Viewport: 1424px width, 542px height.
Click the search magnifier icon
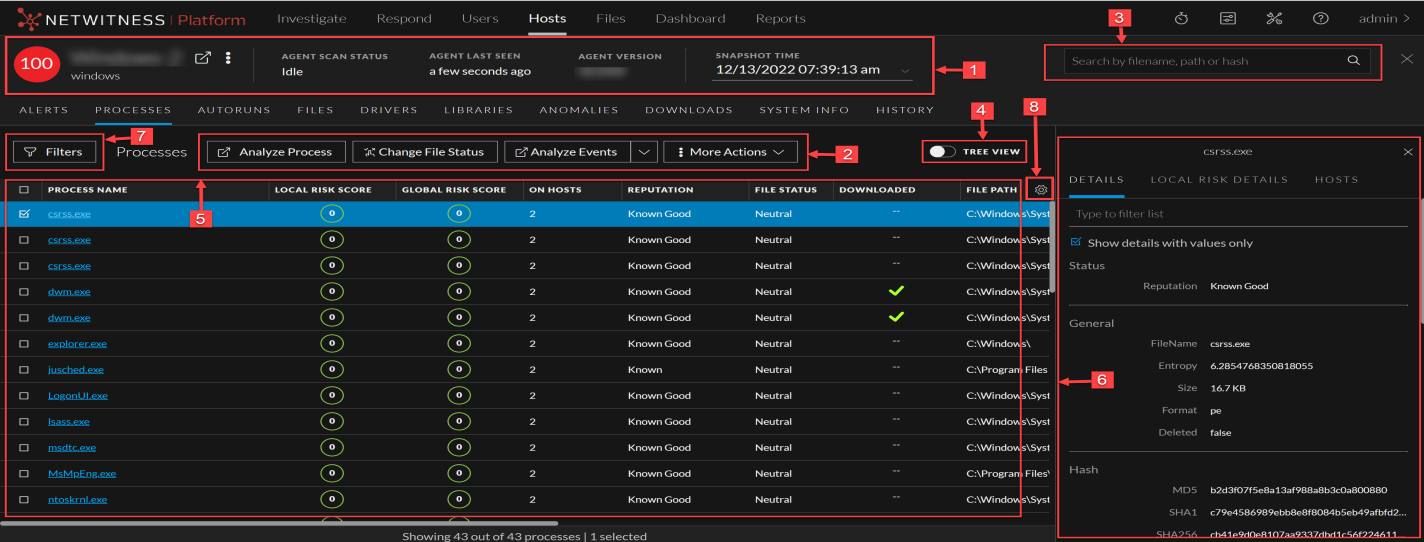point(1353,61)
